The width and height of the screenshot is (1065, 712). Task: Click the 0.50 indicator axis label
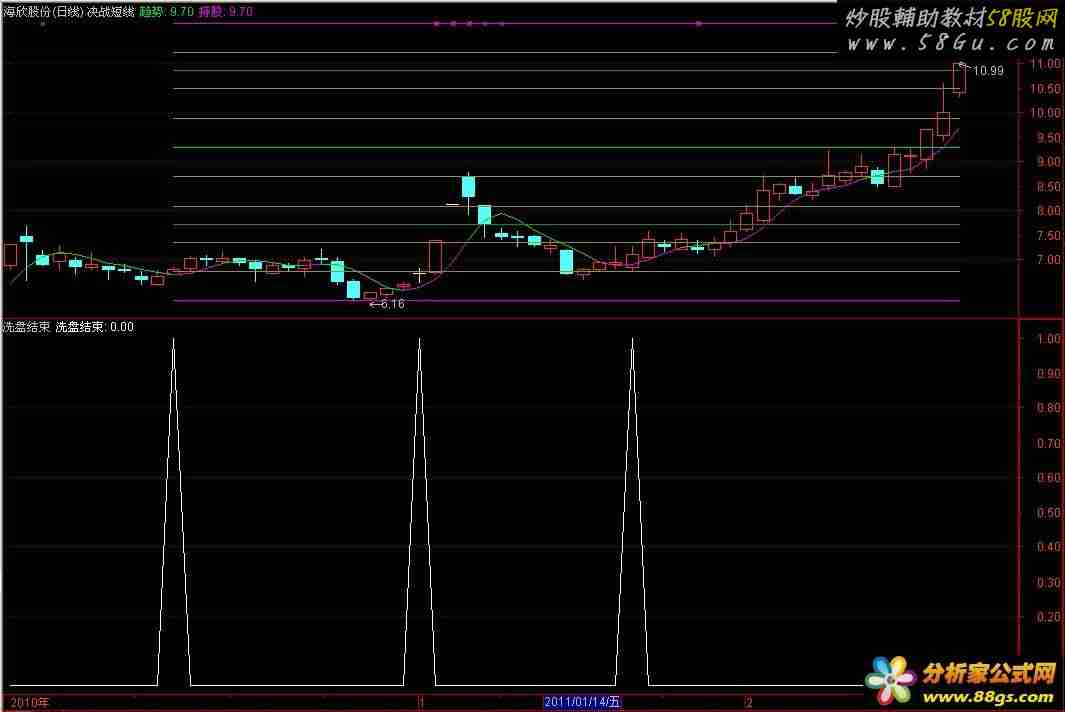coord(1049,512)
